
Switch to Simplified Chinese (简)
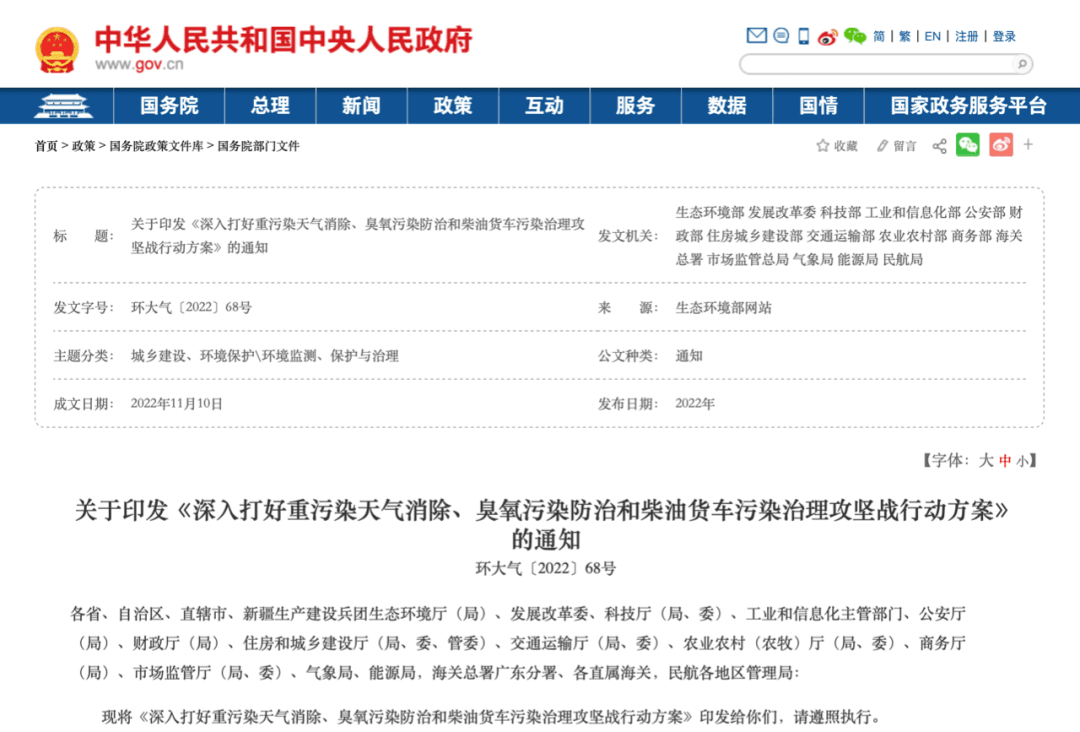[x=879, y=36]
